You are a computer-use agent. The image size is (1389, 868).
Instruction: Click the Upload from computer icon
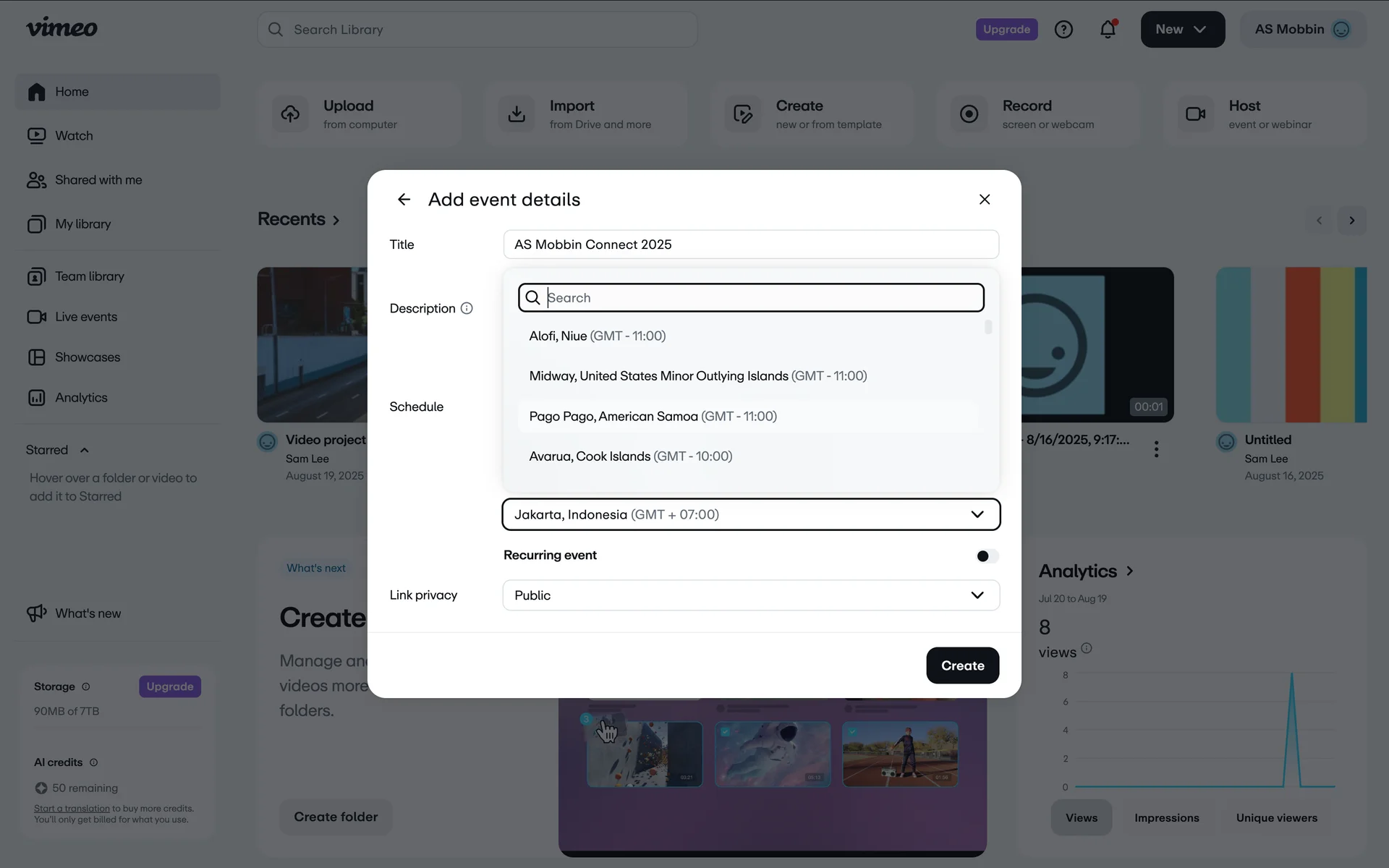tap(290, 114)
